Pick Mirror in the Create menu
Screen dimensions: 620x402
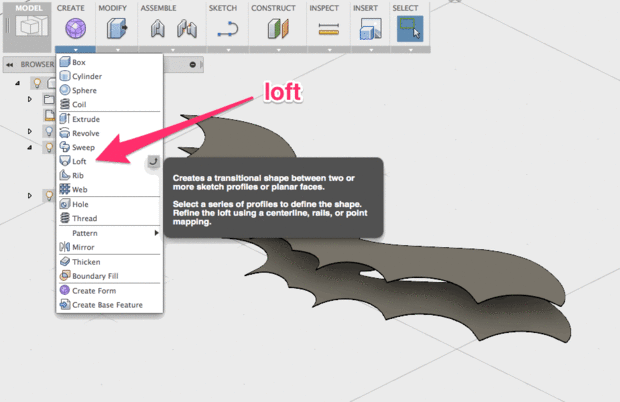tap(110, 247)
